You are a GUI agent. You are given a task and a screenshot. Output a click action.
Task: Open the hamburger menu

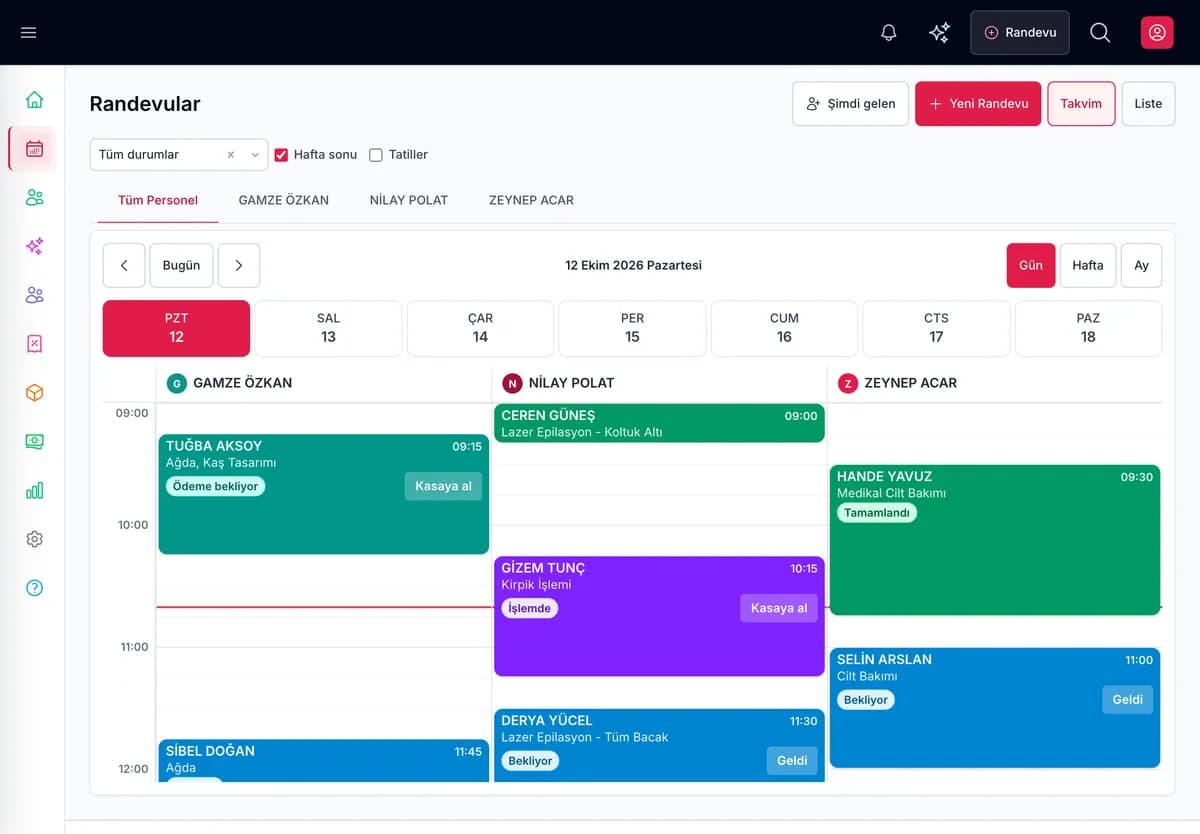[28, 33]
